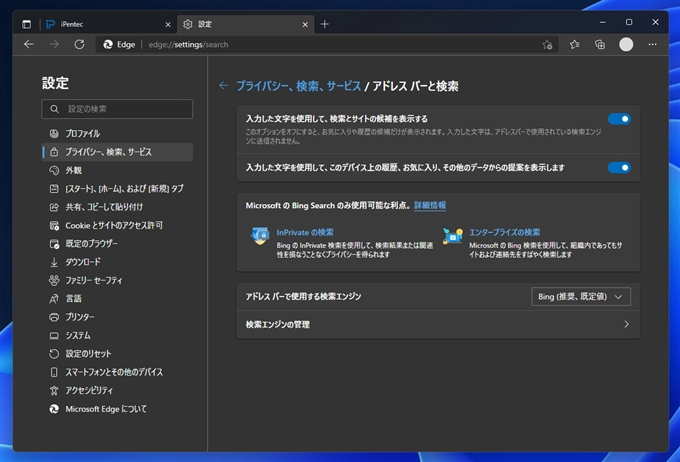This screenshot has width=680, height=462.
Task: Click the InPrivate search shield icon
Action: 260,236
